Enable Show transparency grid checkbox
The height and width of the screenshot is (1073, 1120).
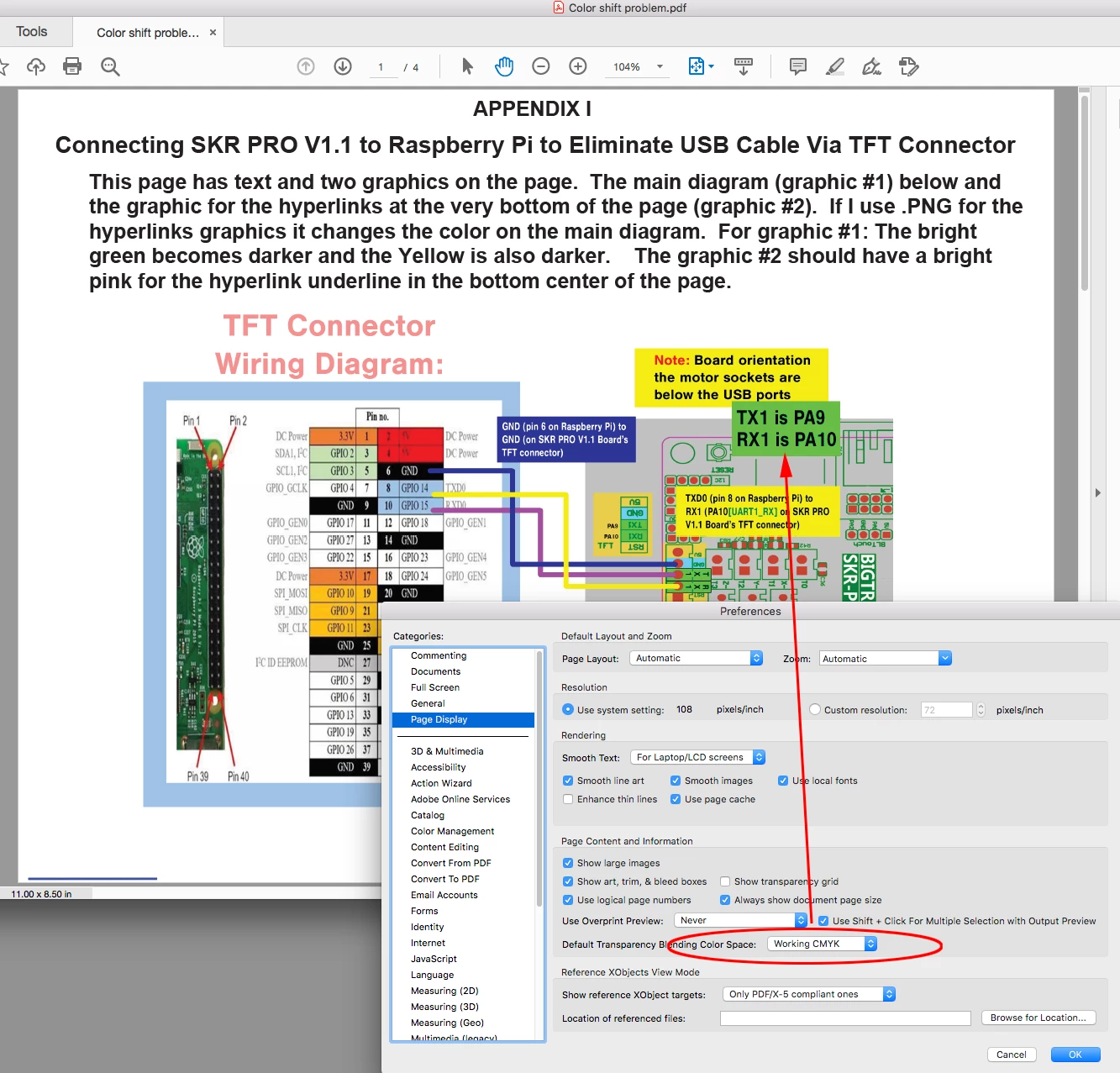point(725,881)
